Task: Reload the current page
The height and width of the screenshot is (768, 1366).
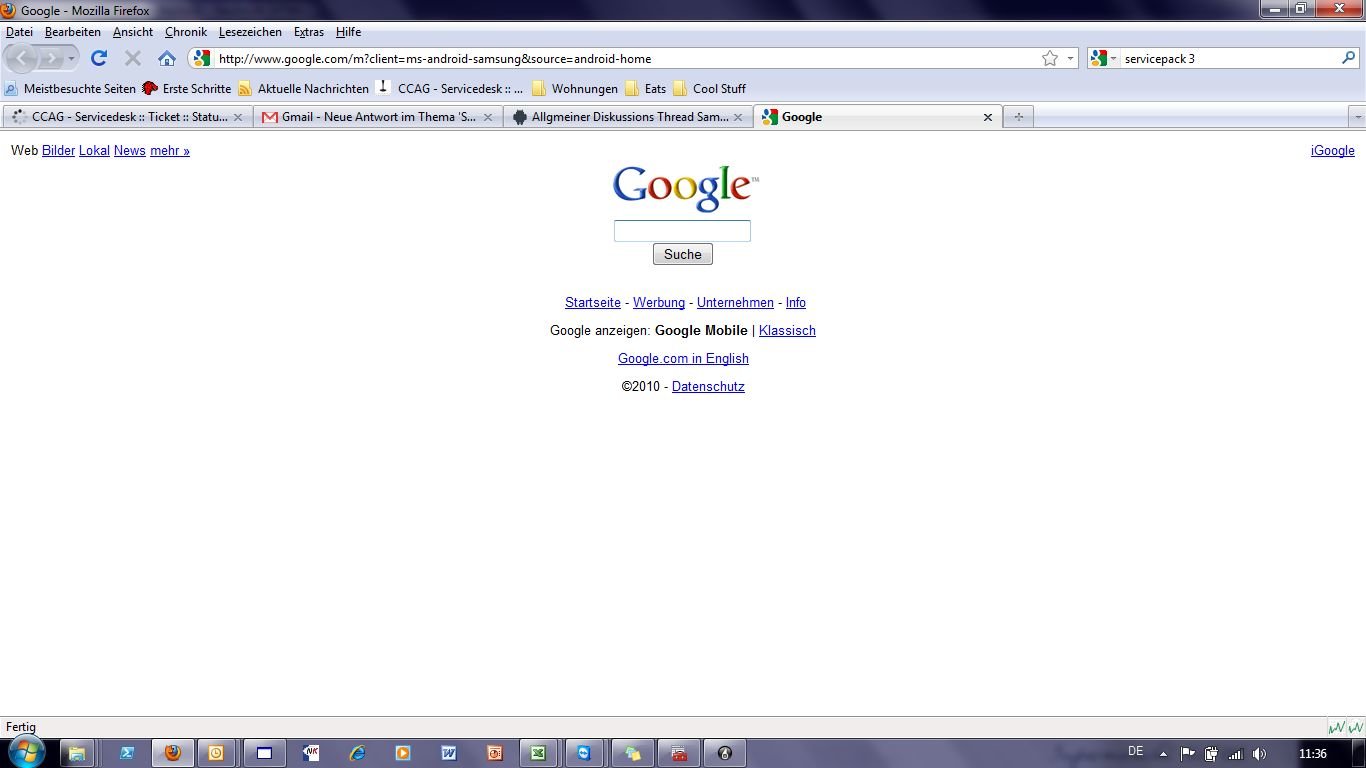Action: tap(98, 58)
